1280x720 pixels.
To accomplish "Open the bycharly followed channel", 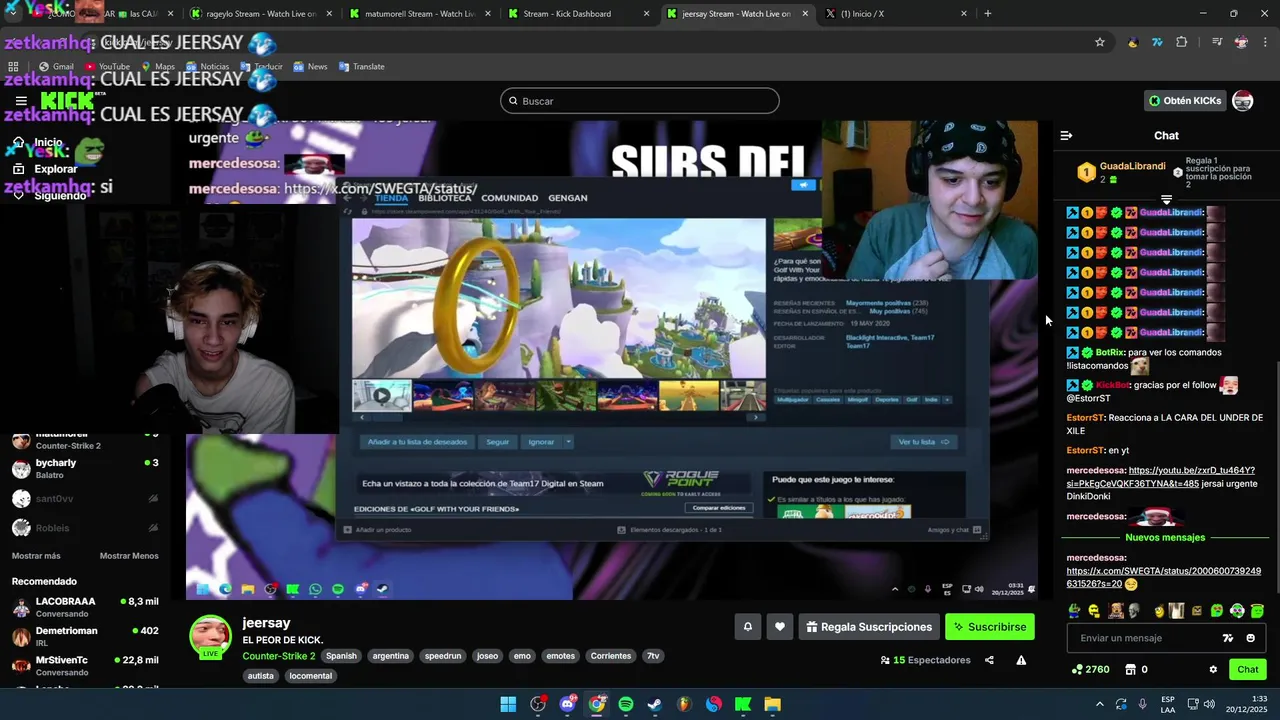I will [85, 469].
